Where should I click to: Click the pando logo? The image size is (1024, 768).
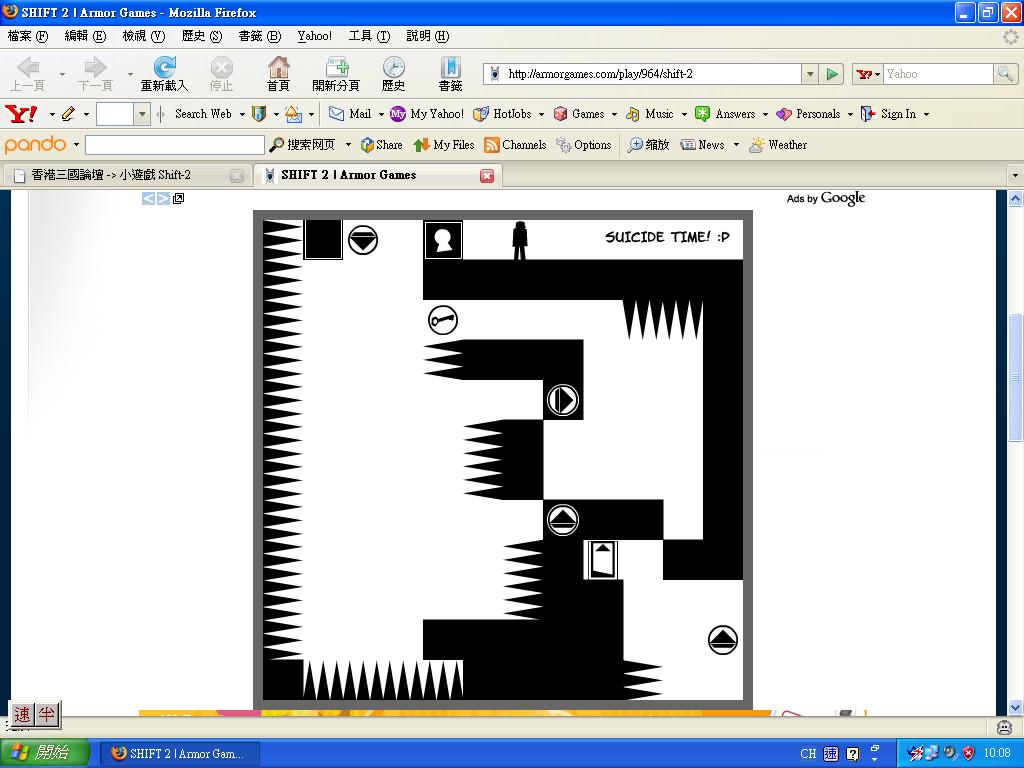[x=35, y=144]
